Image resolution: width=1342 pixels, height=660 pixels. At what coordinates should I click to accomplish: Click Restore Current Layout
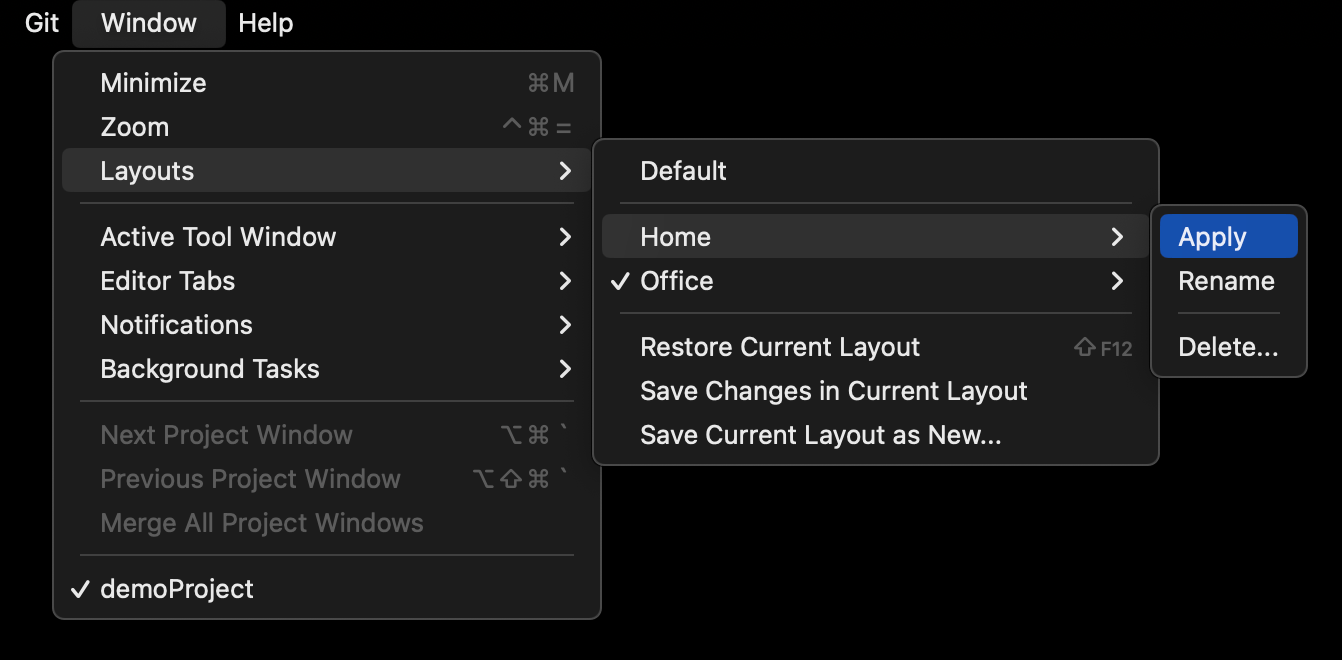[780, 346]
